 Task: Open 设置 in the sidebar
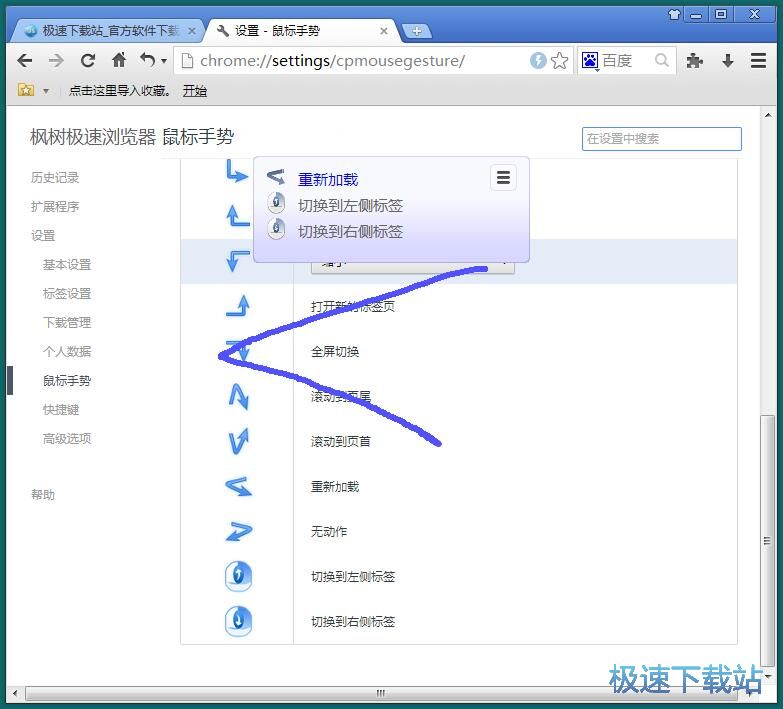[x=43, y=235]
